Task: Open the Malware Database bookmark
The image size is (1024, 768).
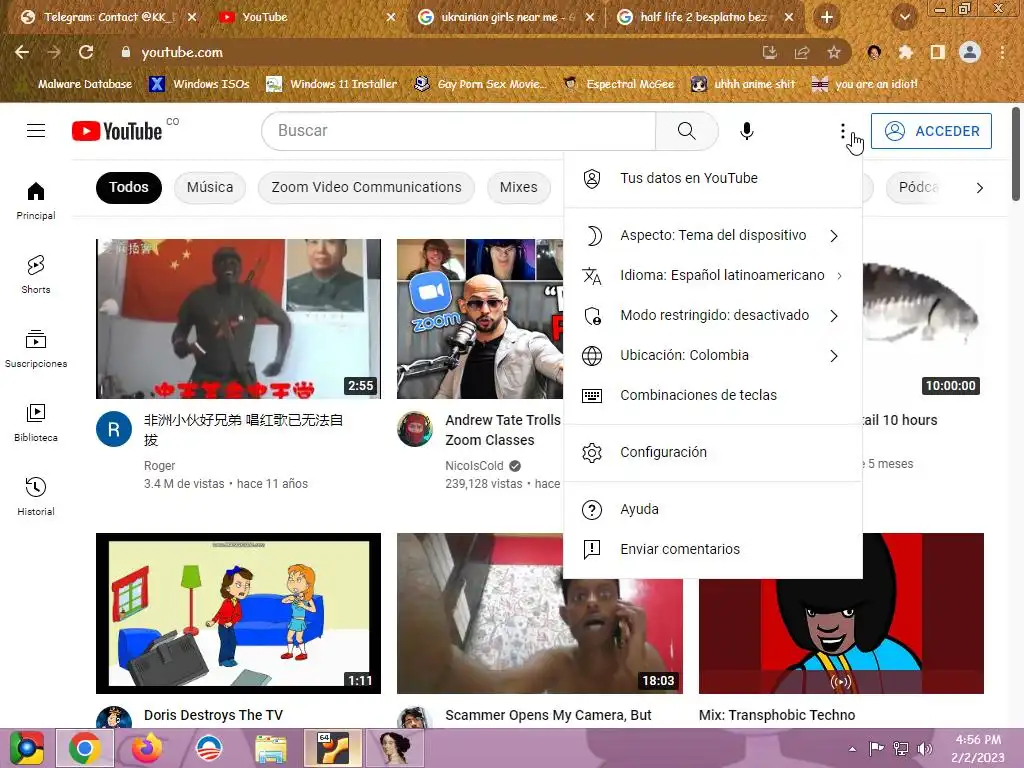Action: [85, 84]
